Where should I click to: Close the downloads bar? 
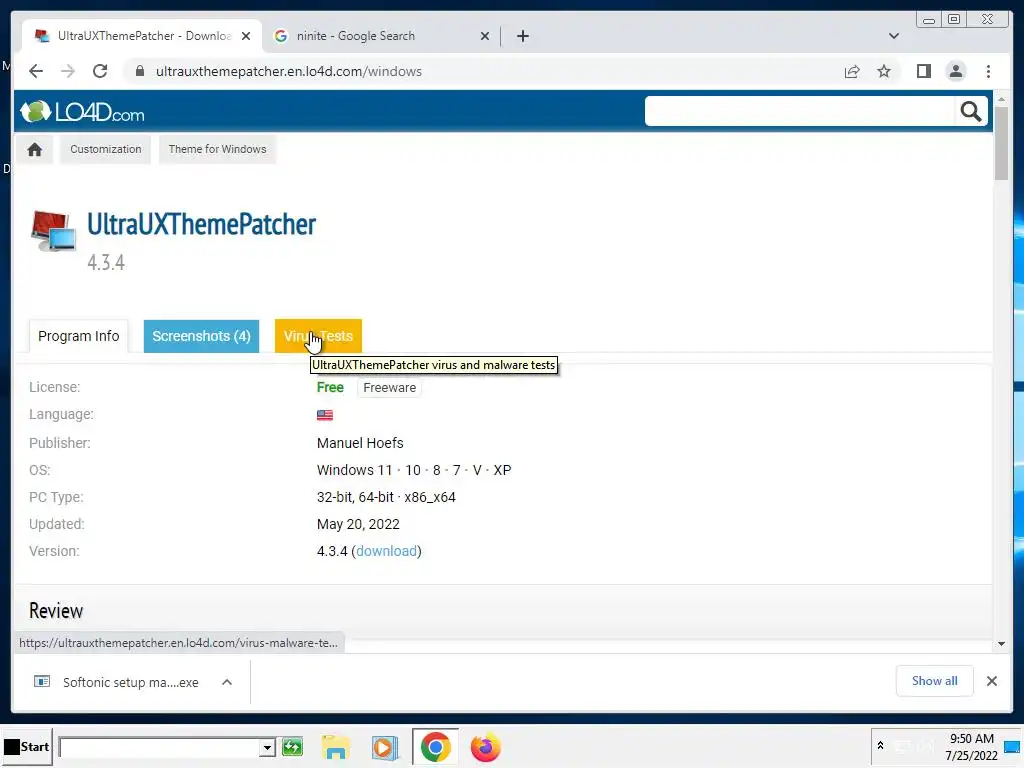point(991,681)
